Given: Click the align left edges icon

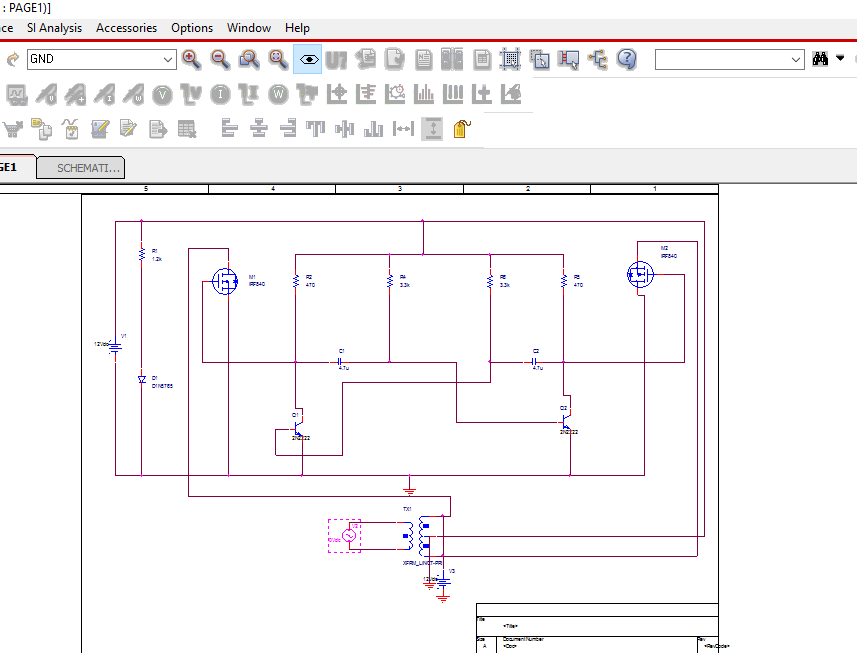Looking at the screenshot, I should pyautogui.click(x=230, y=129).
